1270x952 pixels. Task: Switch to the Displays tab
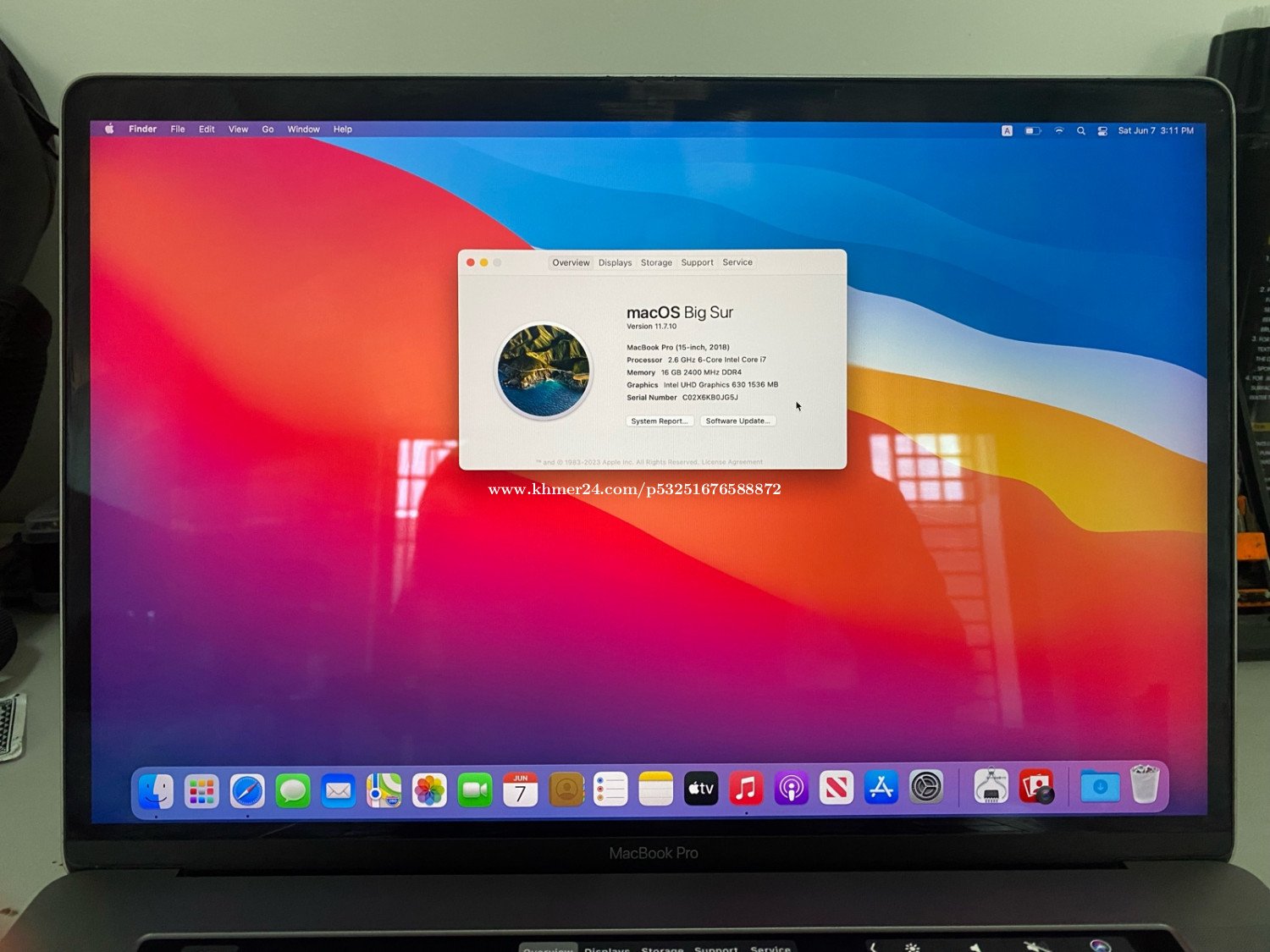pyautogui.click(x=615, y=262)
